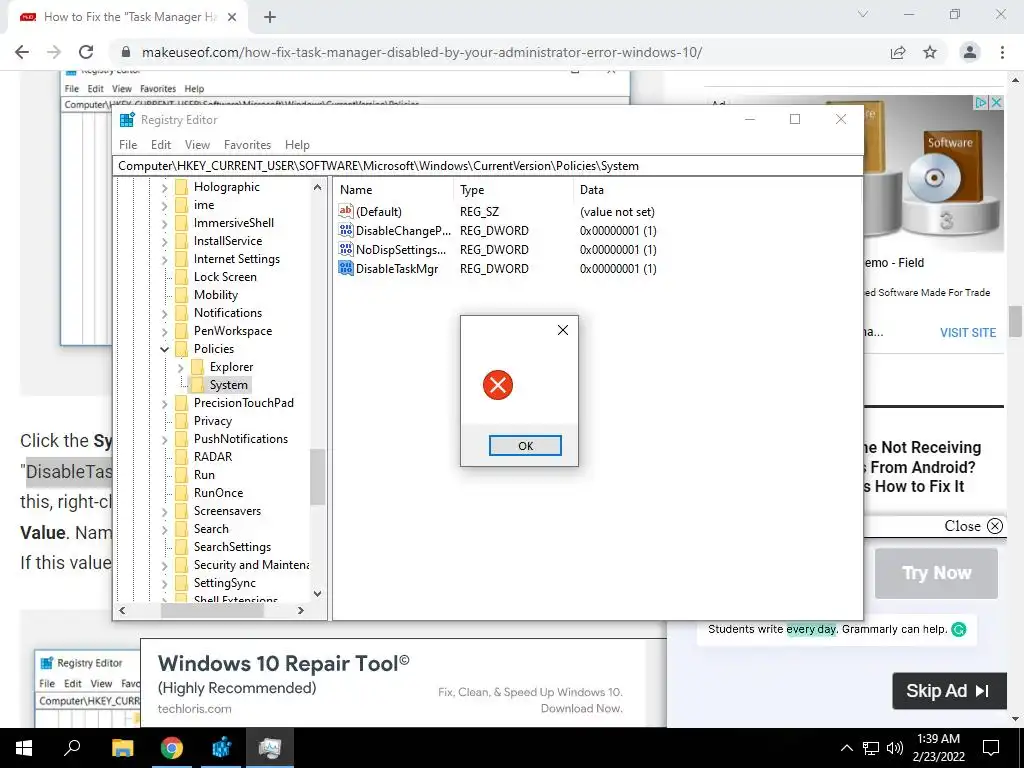Expand the Internet Settings node
This screenshot has height=768, width=1024.
(165, 259)
